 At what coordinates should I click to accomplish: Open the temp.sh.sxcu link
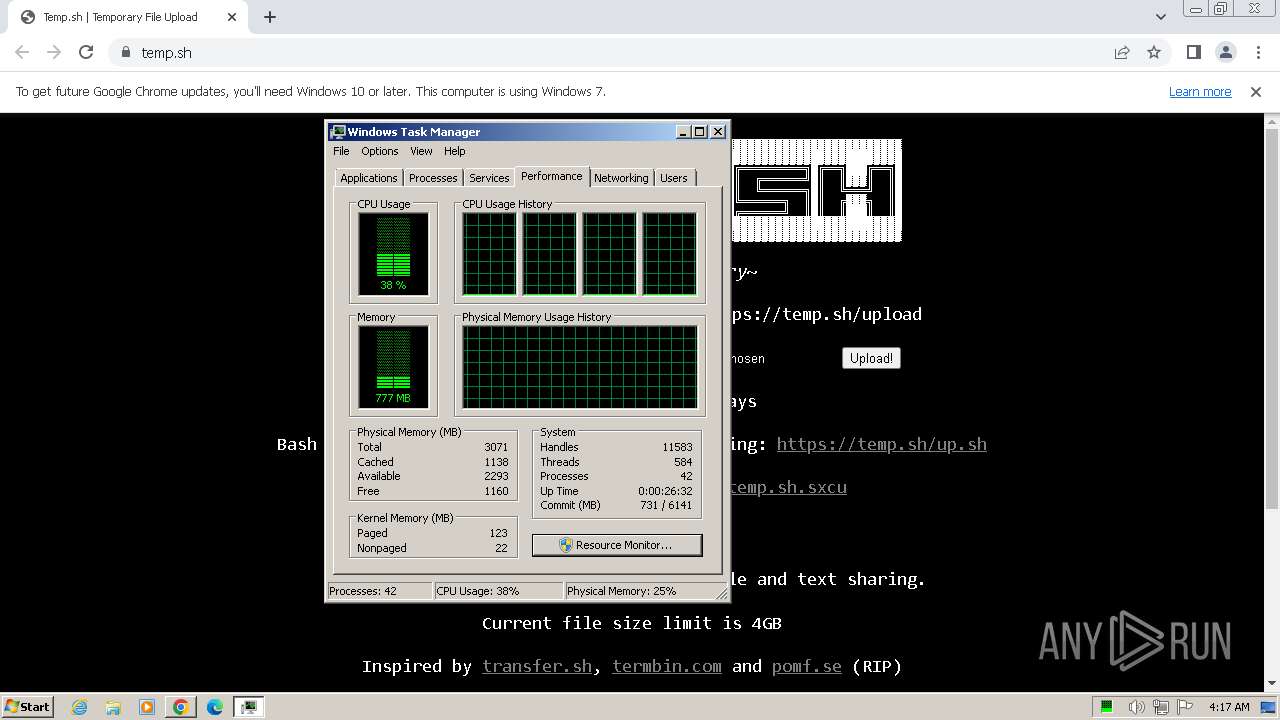(788, 487)
